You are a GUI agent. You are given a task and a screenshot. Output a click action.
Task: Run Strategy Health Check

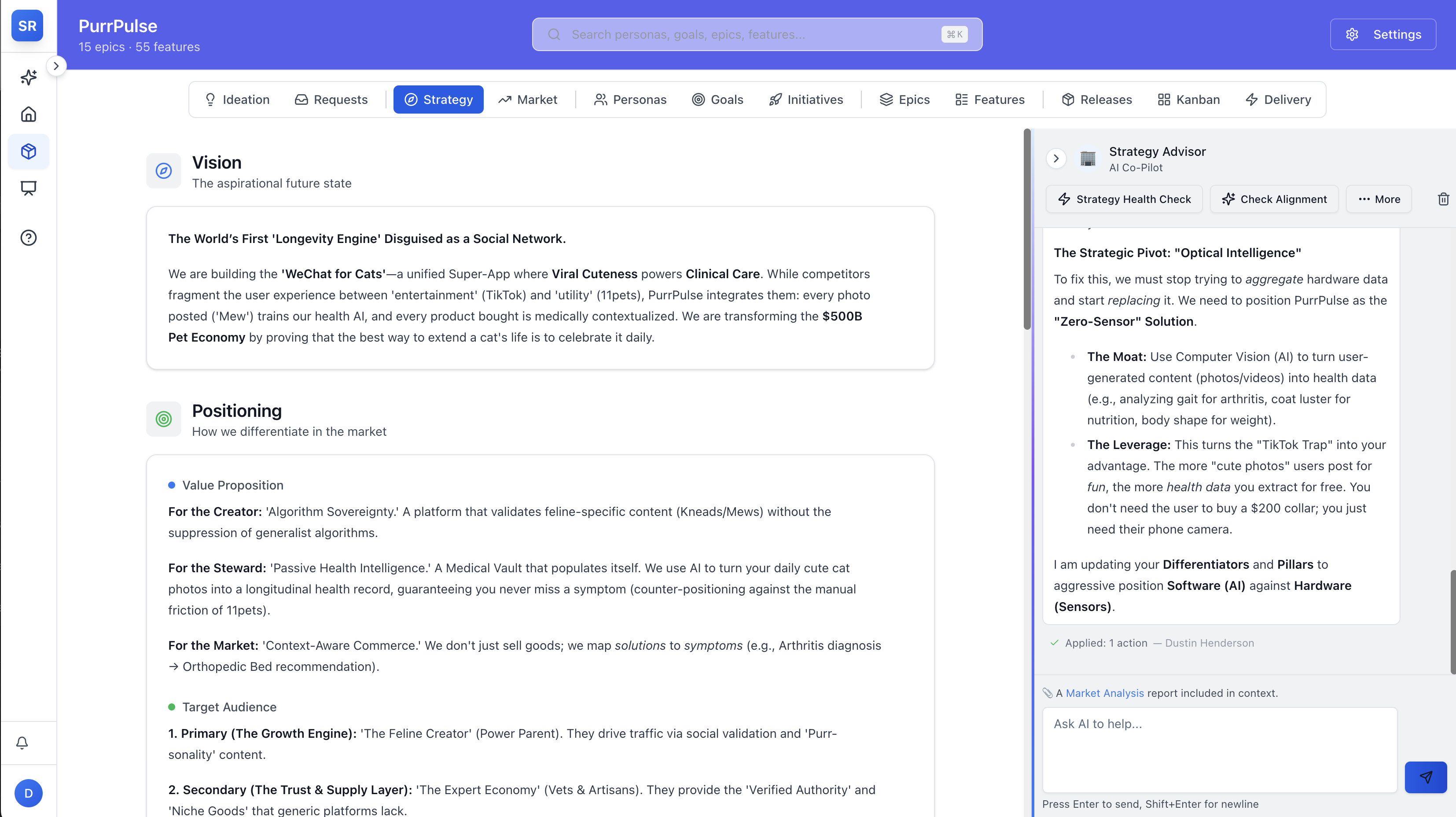[1124, 199]
